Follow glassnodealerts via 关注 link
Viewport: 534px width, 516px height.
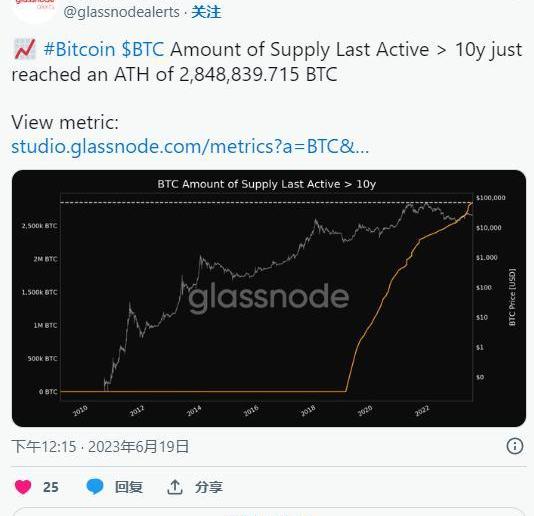pyautogui.click(x=206, y=12)
